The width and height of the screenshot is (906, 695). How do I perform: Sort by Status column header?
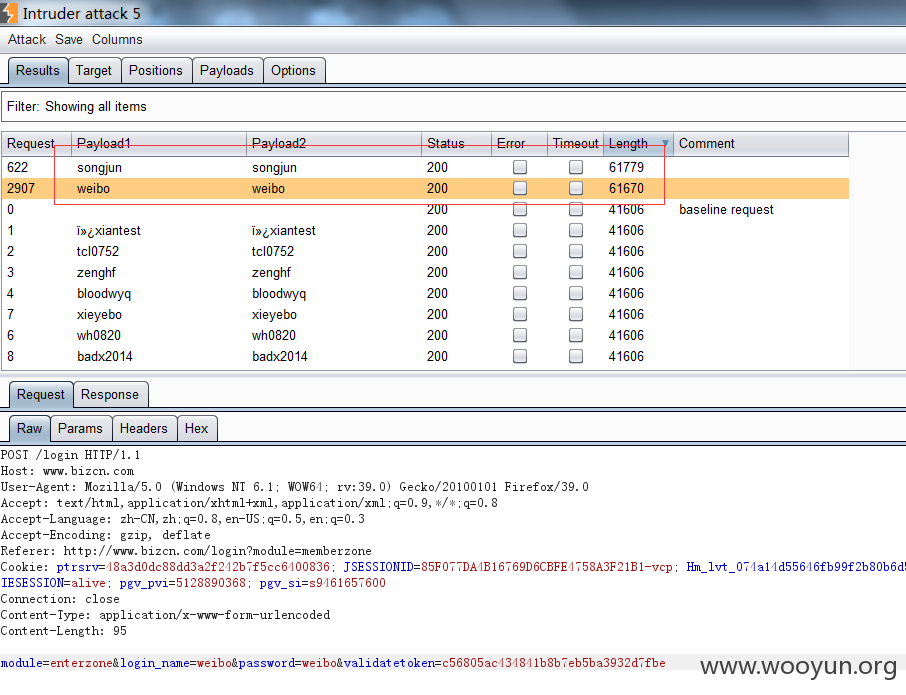pyautogui.click(x=456, y=143)
